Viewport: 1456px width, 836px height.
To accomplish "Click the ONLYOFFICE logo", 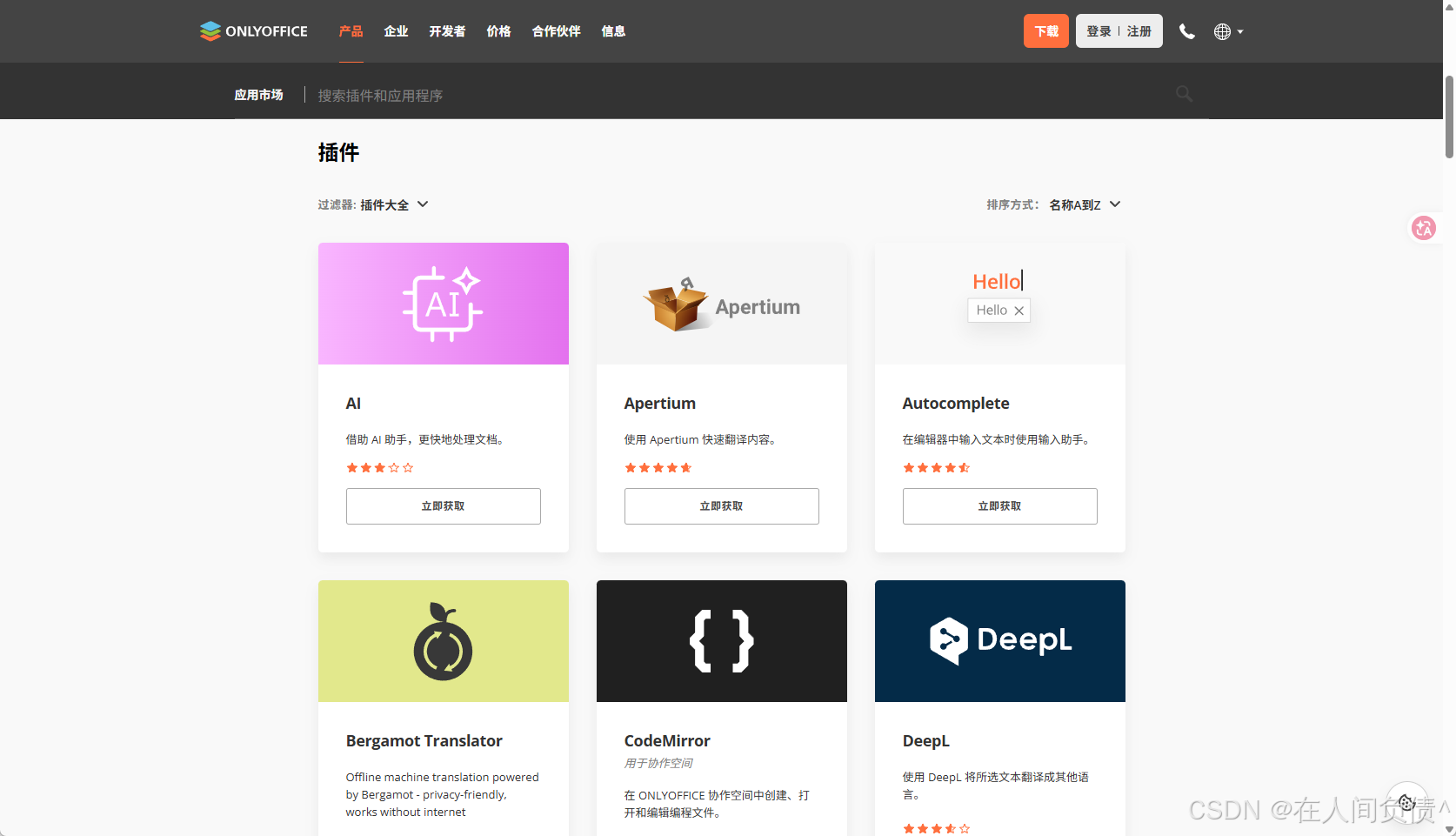I will [253, 31].
